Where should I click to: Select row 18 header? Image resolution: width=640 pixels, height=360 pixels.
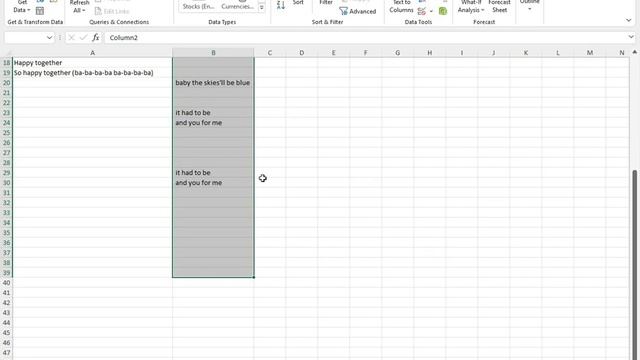pos(7,62)
